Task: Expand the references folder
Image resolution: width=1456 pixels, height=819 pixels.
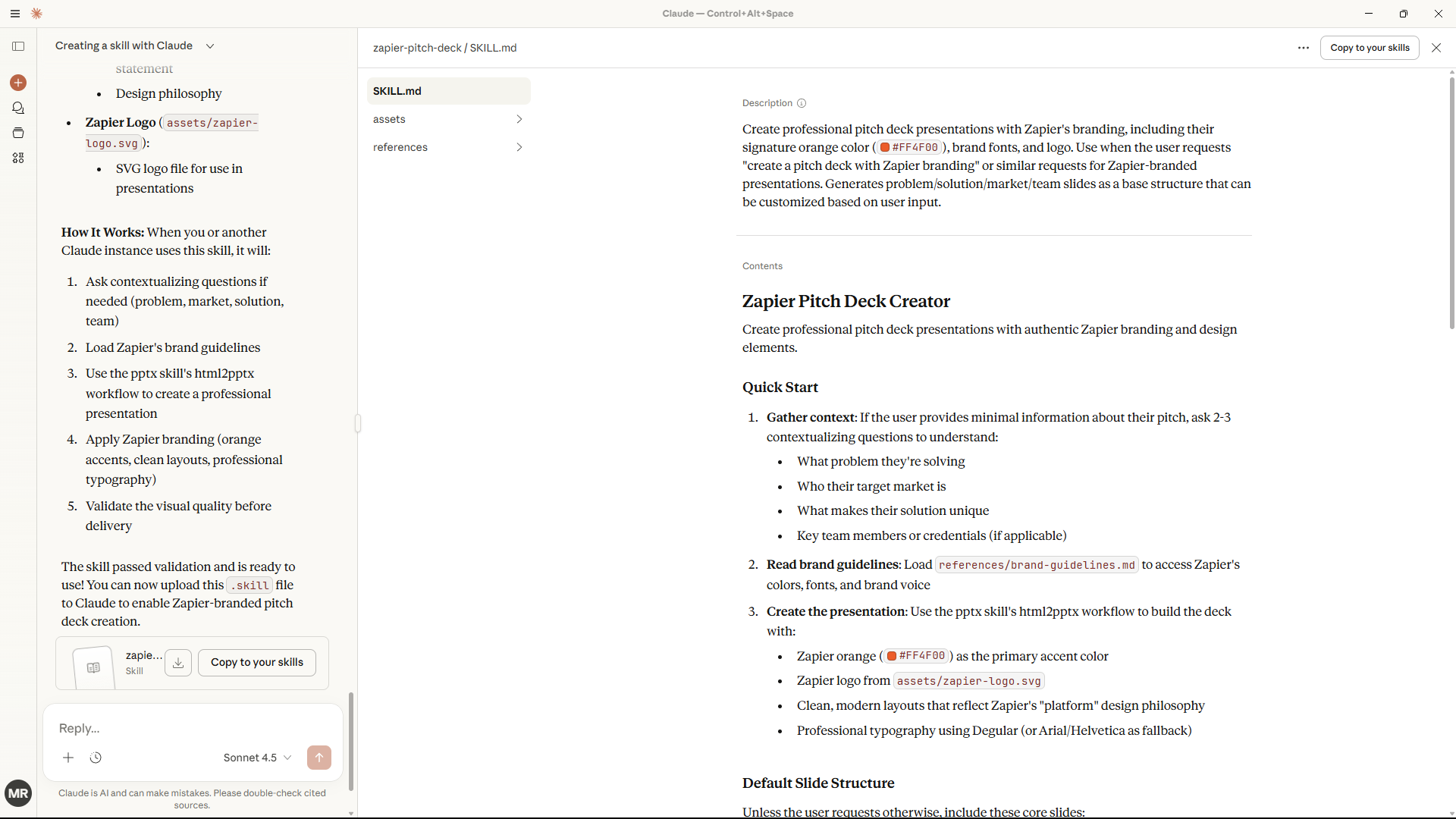Action: point(447,147)
